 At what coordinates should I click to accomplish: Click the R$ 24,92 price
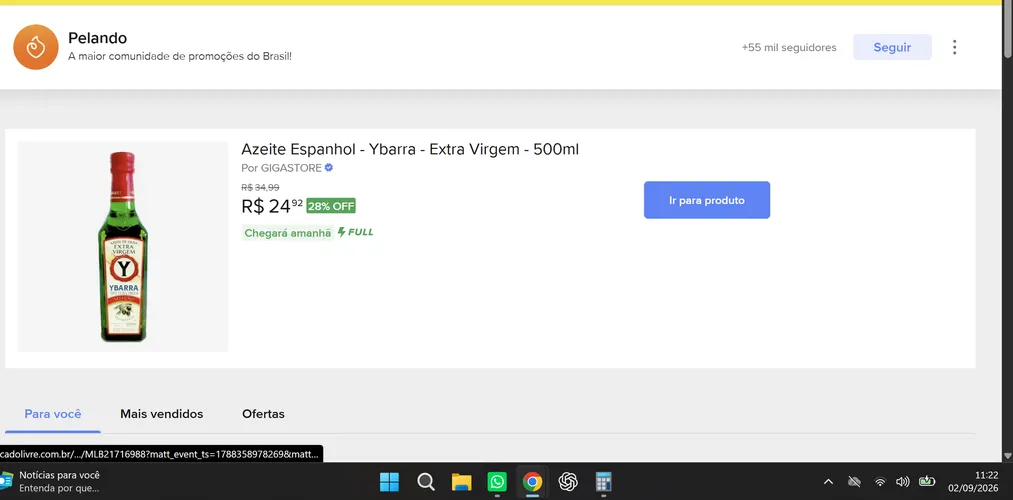click(272, 206)
